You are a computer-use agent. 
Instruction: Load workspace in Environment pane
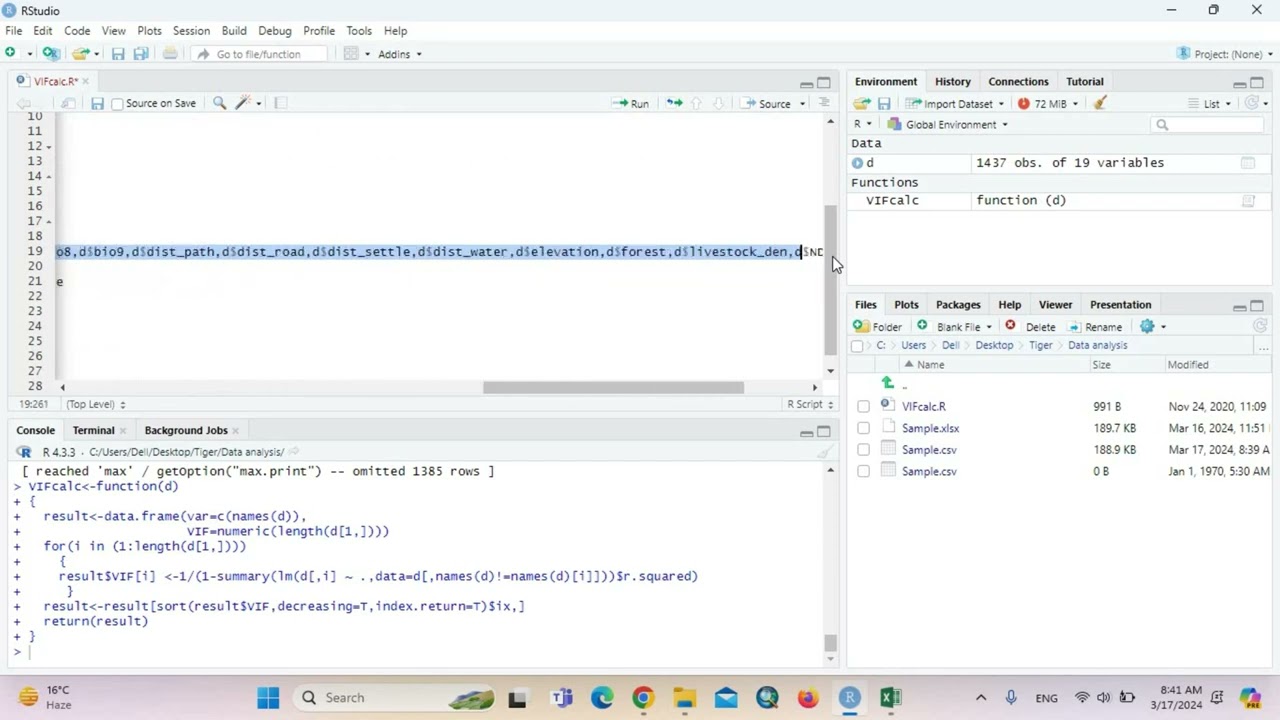coord(862,103)
